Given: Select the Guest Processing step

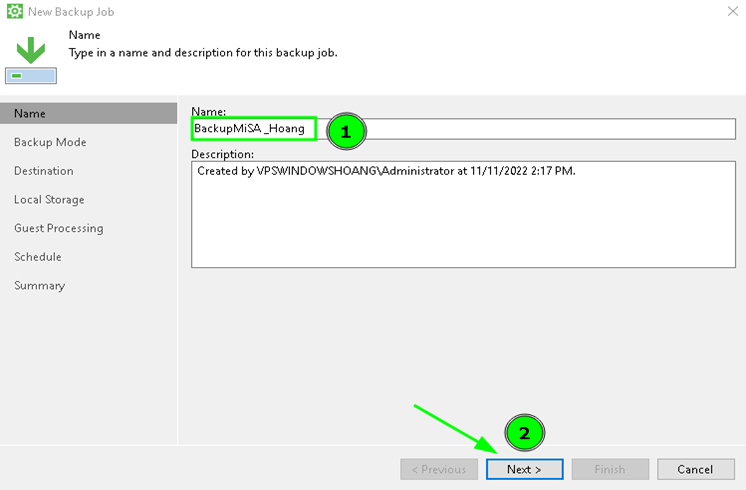Looking at the screenshot, I should tap(58, 229).
